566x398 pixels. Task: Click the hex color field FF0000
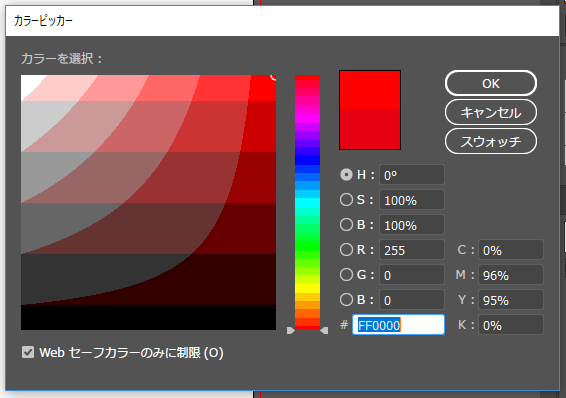[398, 325]
